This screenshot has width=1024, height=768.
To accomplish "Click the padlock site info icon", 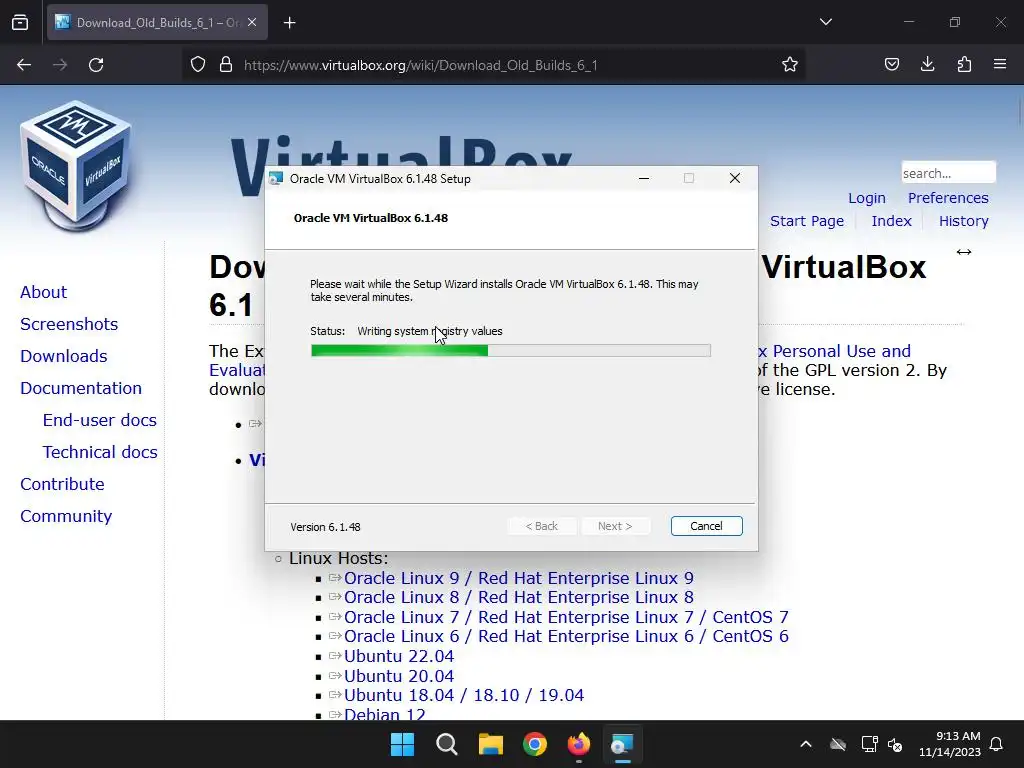I will pos(226,65).
